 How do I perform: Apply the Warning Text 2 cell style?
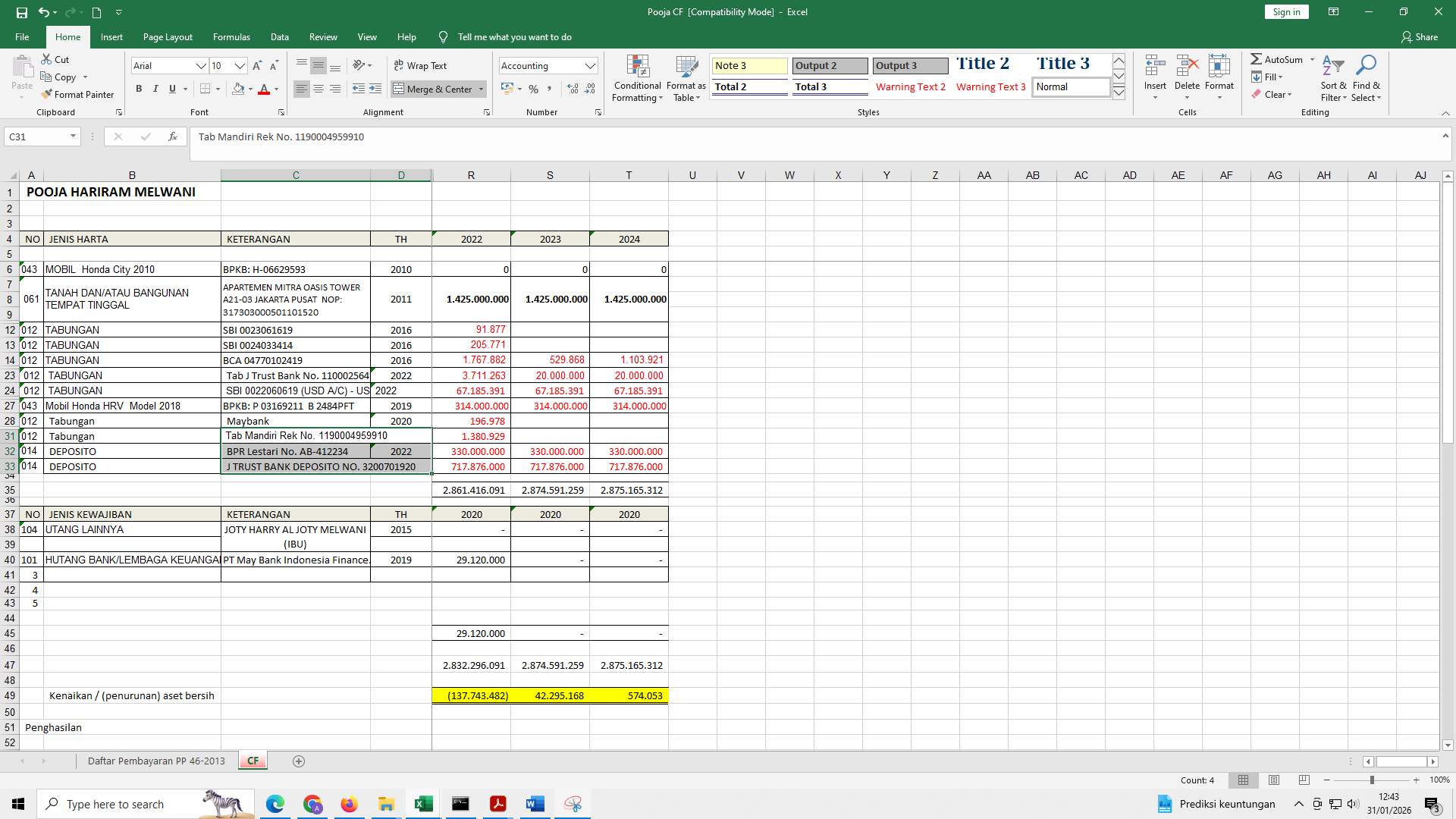pos(911,86)
